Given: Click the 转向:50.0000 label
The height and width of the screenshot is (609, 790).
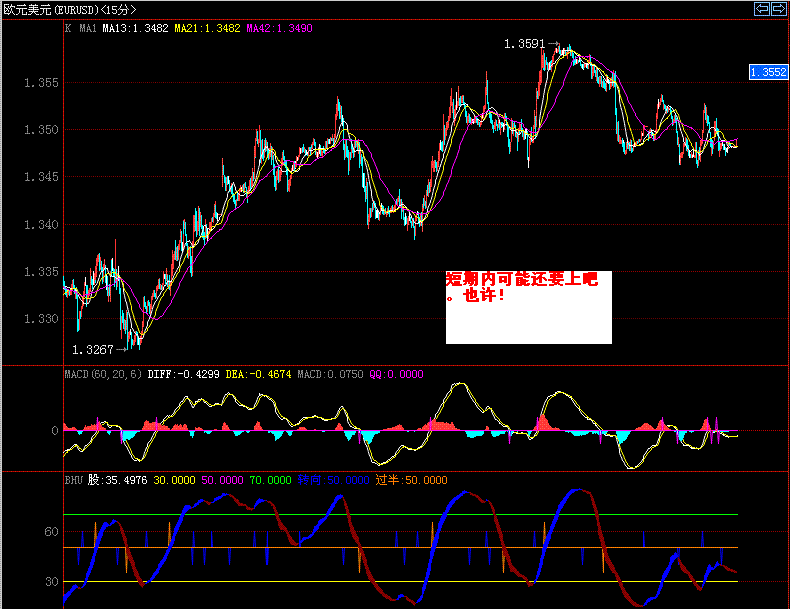Looking at the screenshot, I should [x=334, y=480].
